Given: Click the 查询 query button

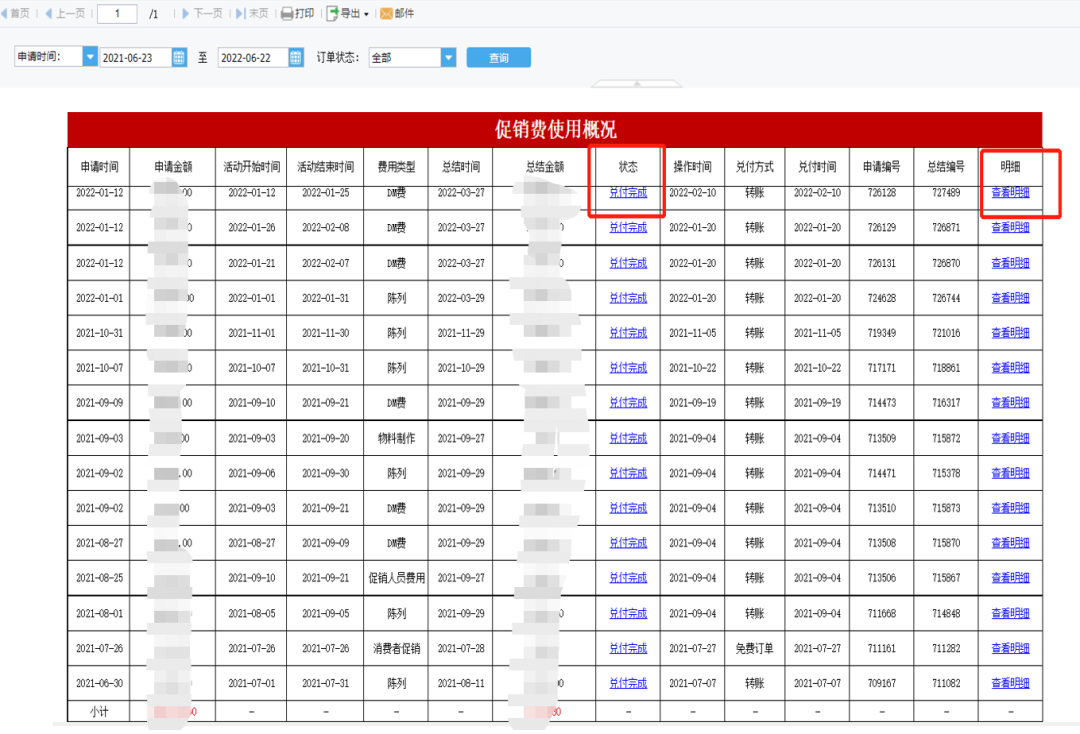Looking at the screenshot, I should [x=499, y=58].
